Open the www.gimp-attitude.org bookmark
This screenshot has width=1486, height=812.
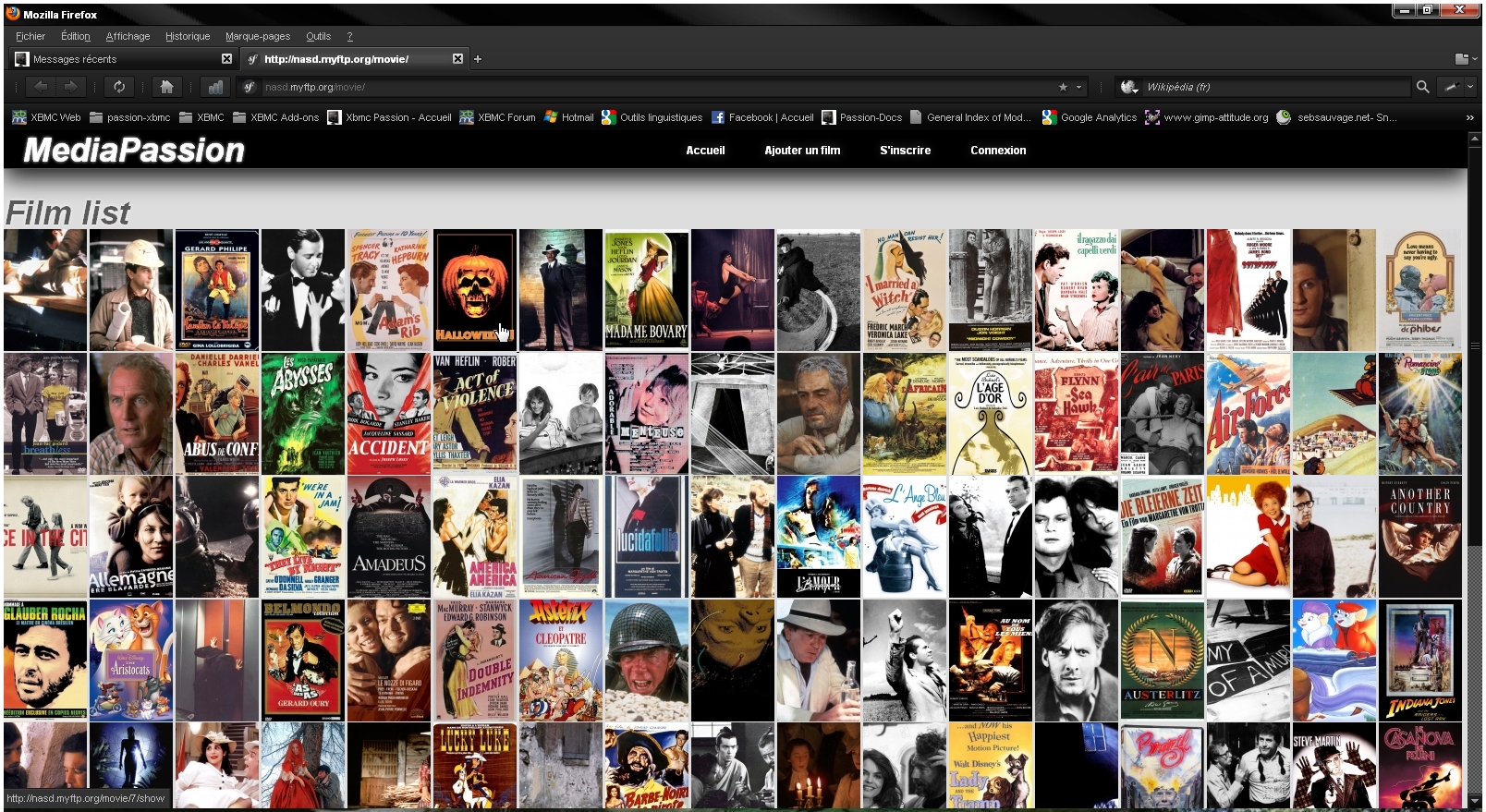[x=1207, y=117]
